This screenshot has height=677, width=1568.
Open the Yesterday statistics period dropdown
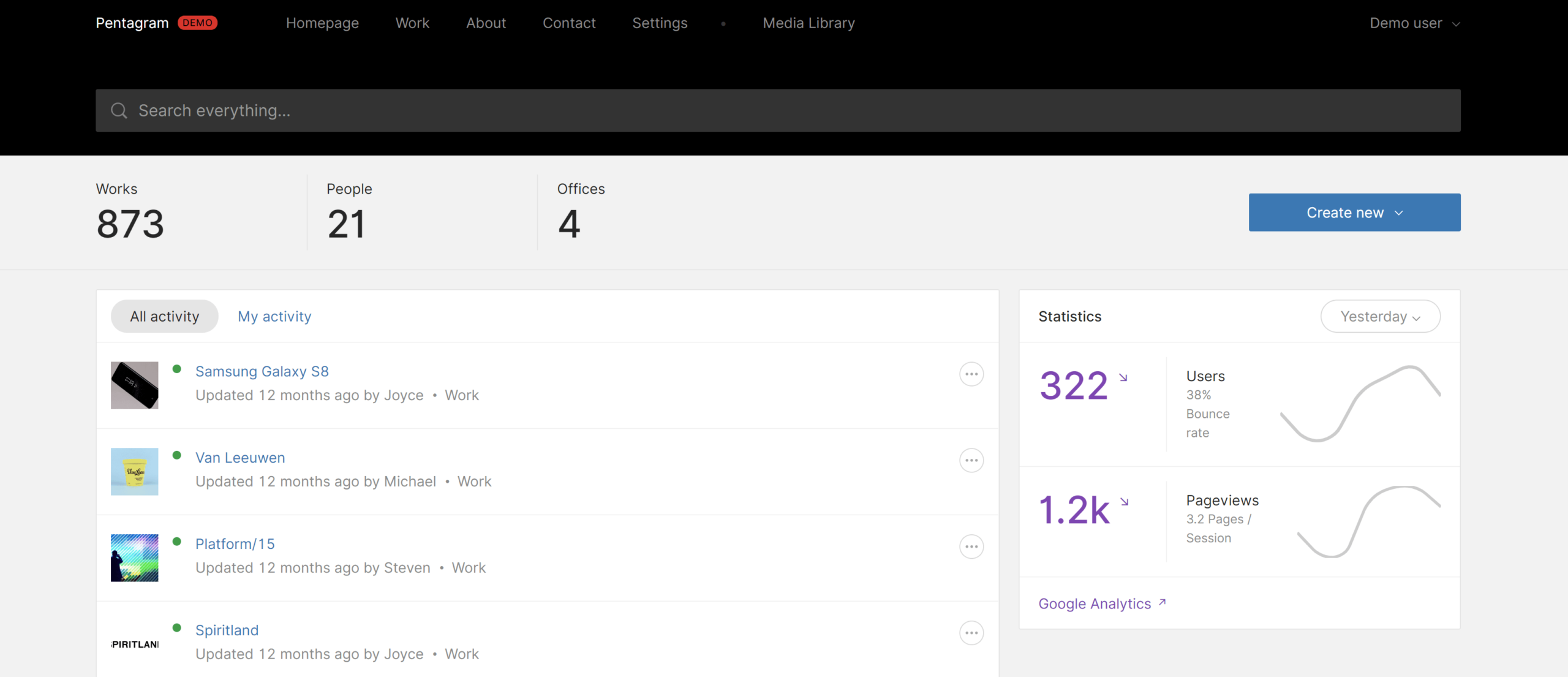pos(1380,317)
